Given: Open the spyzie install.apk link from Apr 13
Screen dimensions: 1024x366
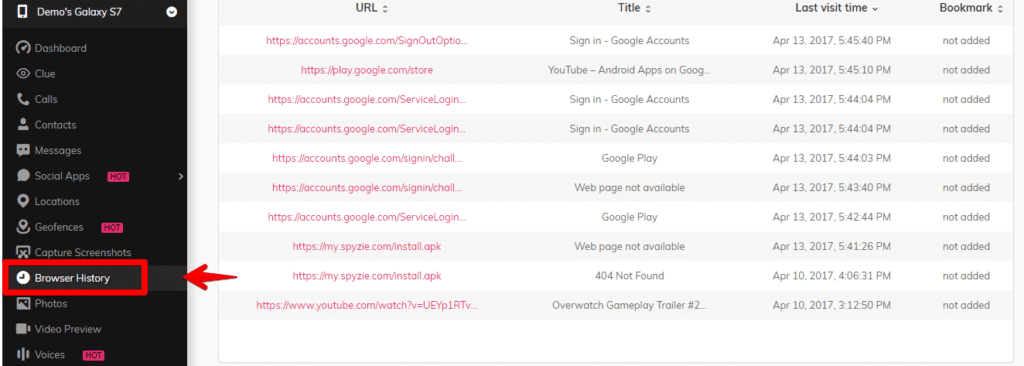Looking at the screenshot, I should tap(367, 246).
